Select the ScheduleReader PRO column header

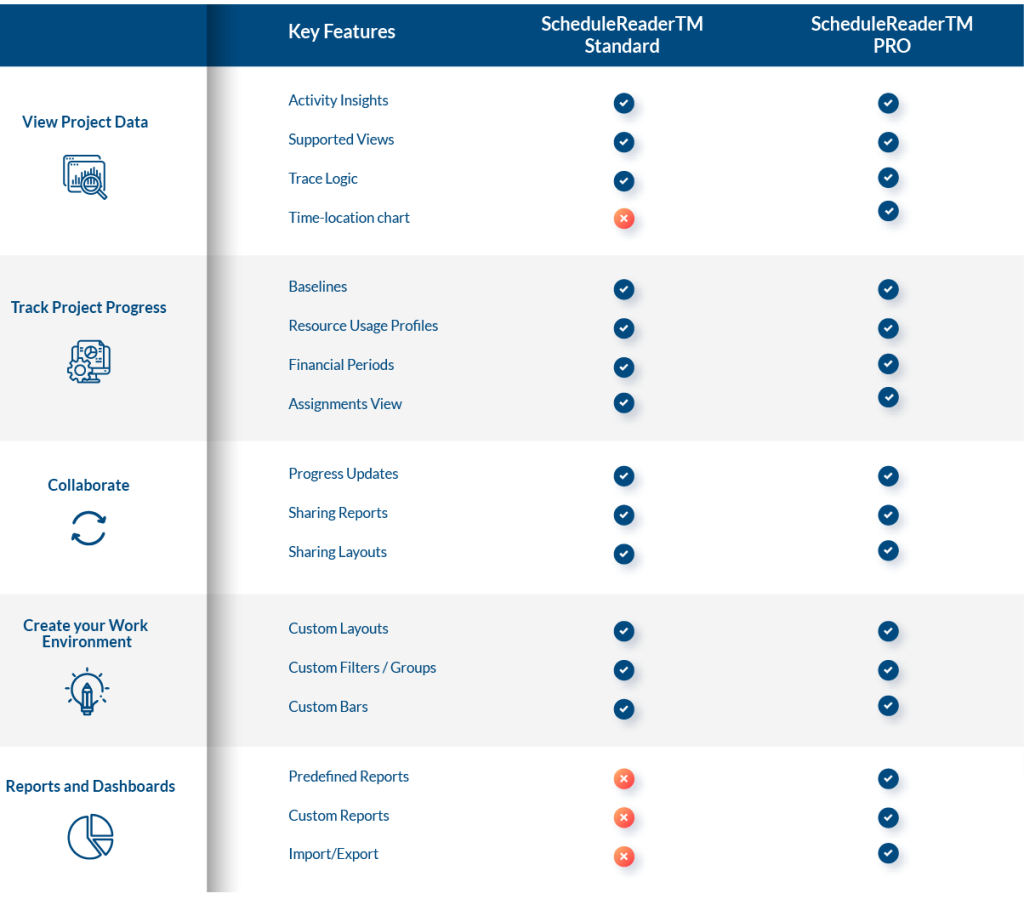point(890,35)
